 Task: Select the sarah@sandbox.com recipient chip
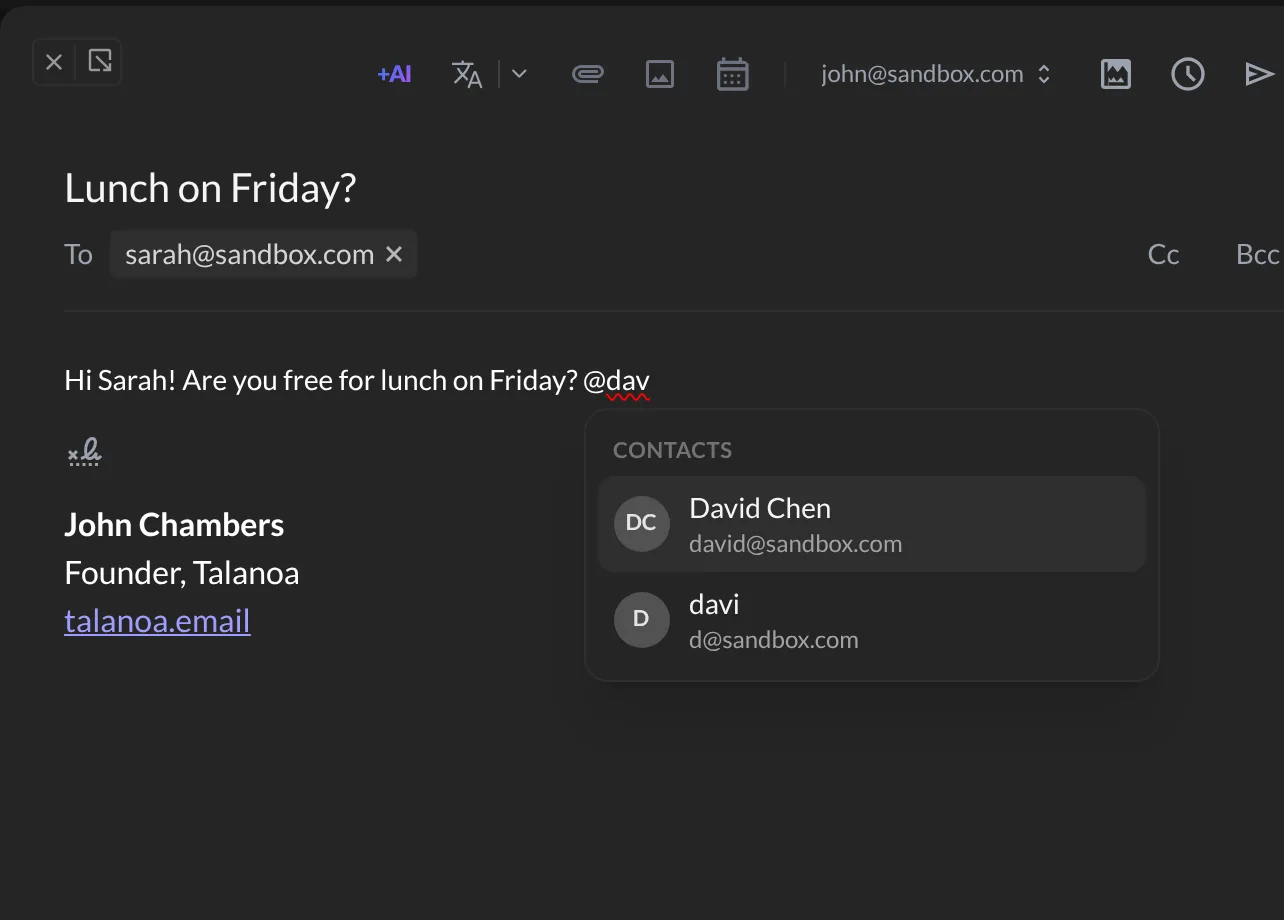tap(264, 255)
